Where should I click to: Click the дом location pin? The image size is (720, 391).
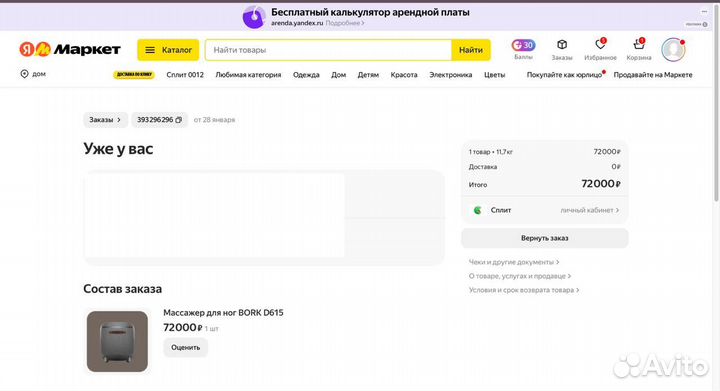click(24, 74)
